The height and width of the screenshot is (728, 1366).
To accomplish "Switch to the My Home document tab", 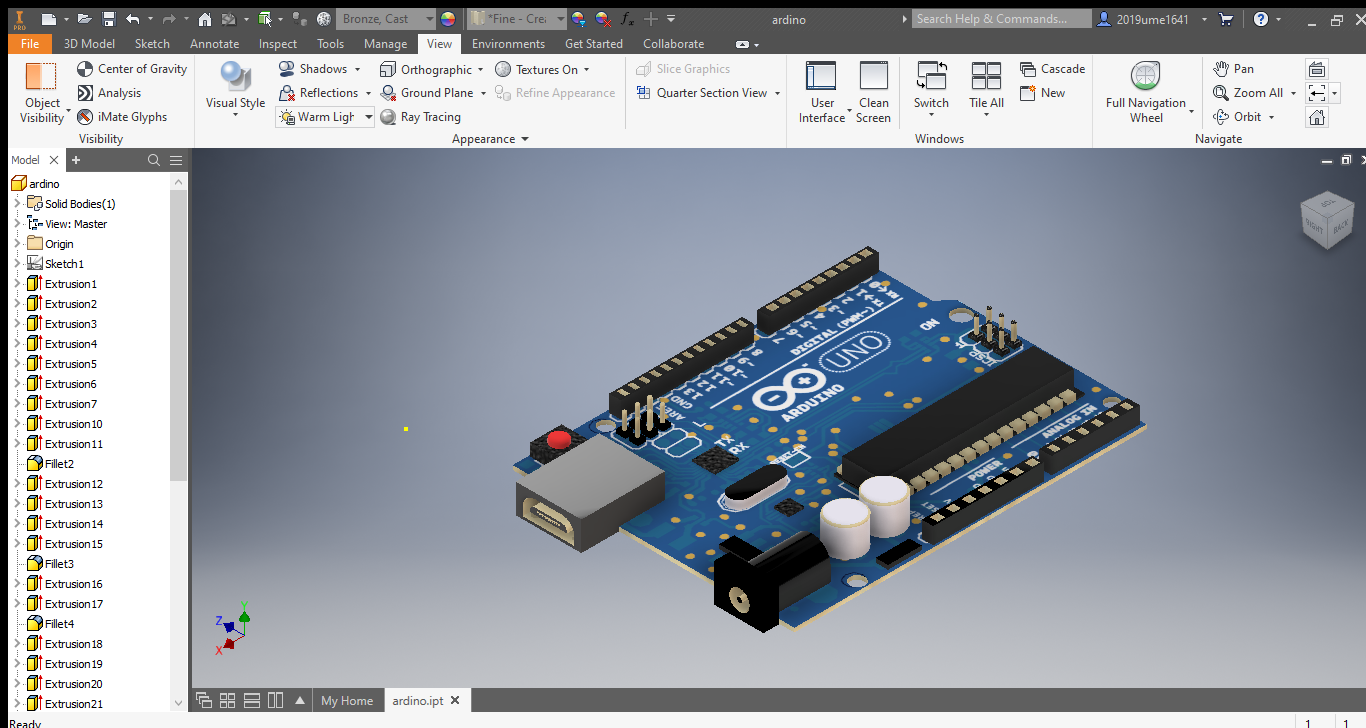I will 346,701.
